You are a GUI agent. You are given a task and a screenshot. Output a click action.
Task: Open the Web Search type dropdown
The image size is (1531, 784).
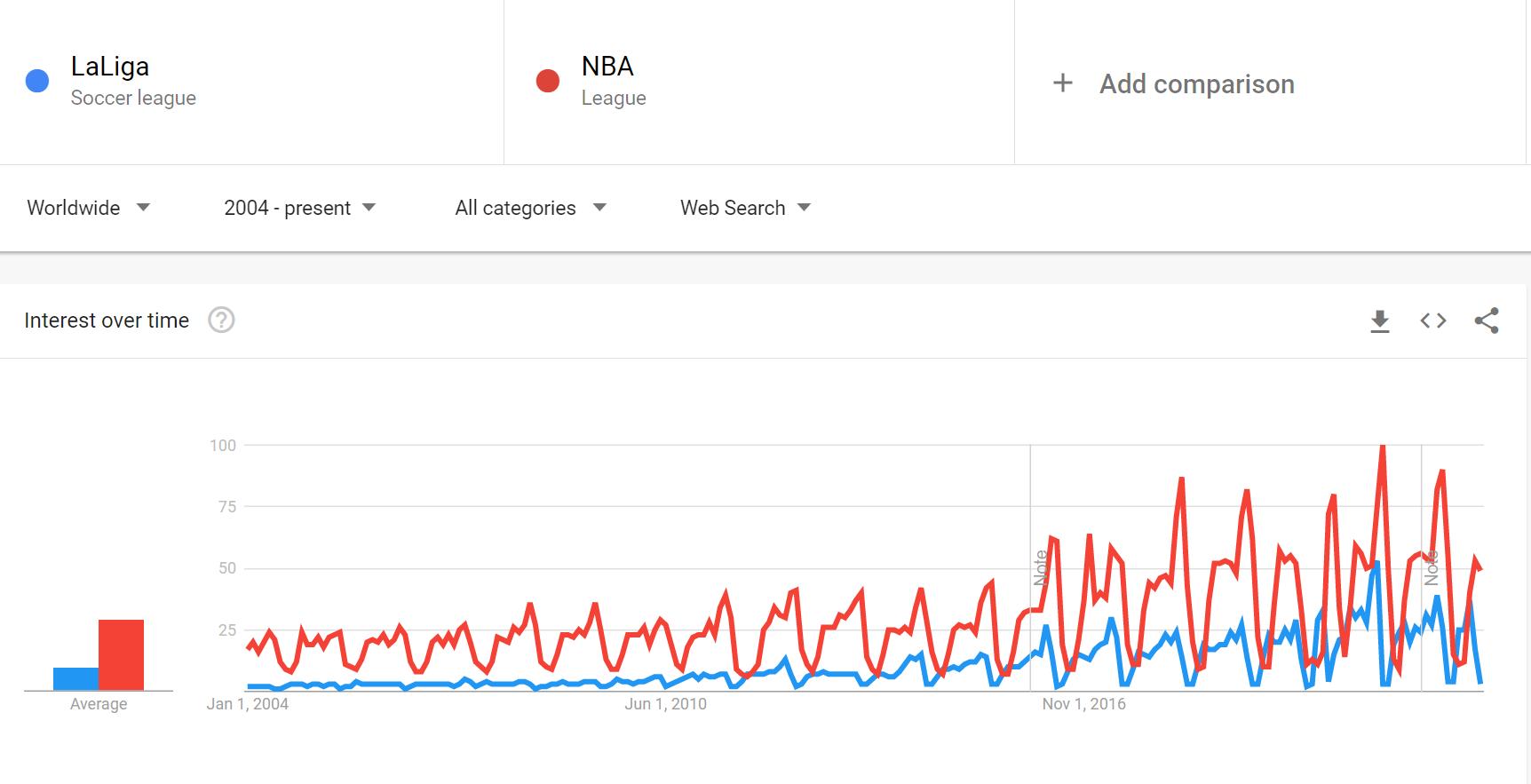(x=744, y=208)
